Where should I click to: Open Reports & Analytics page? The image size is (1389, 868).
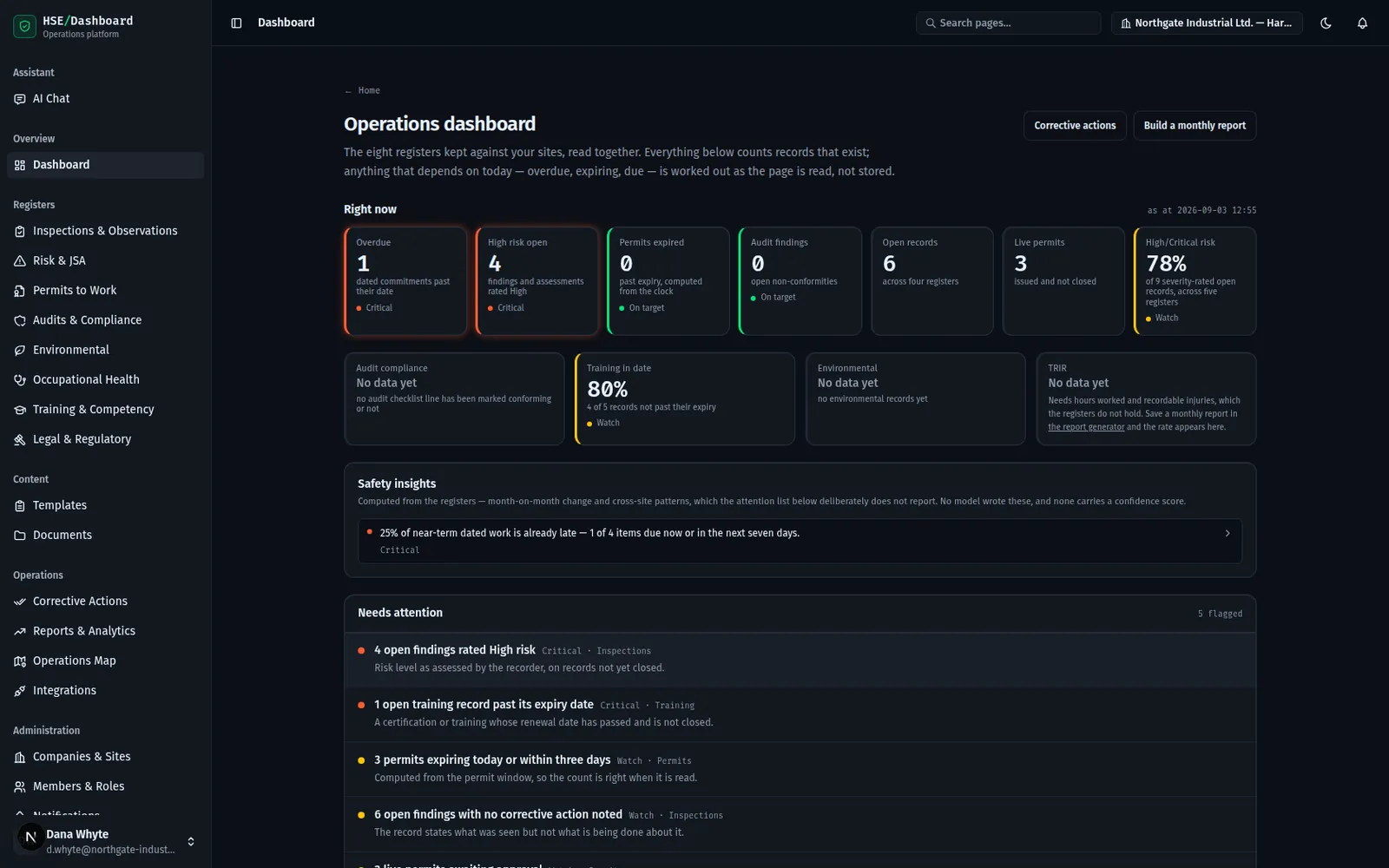[x=105, y=631]
